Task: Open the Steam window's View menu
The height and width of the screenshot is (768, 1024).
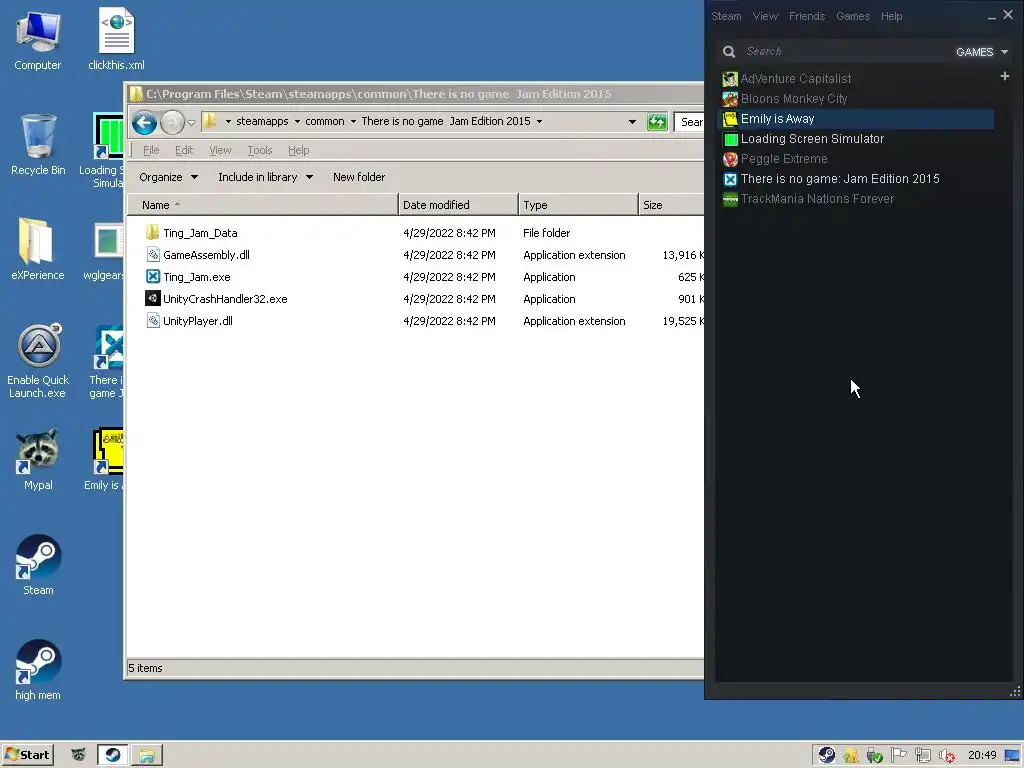Action: (765, 16)
